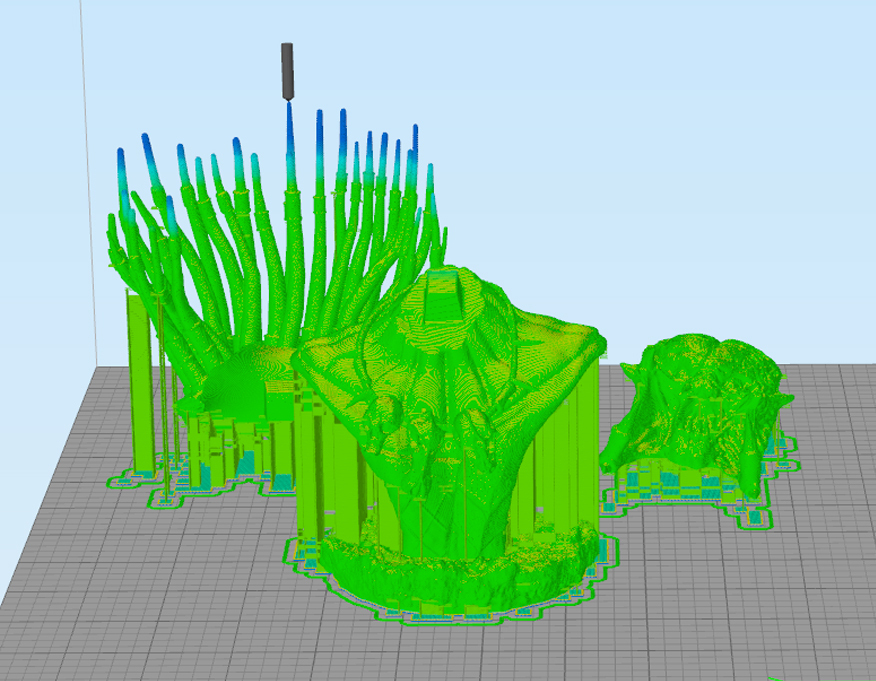This screenshot has height=681, width=876.
Task: Click the tall support pillar beside the tentacles
Action: point(140,383)
